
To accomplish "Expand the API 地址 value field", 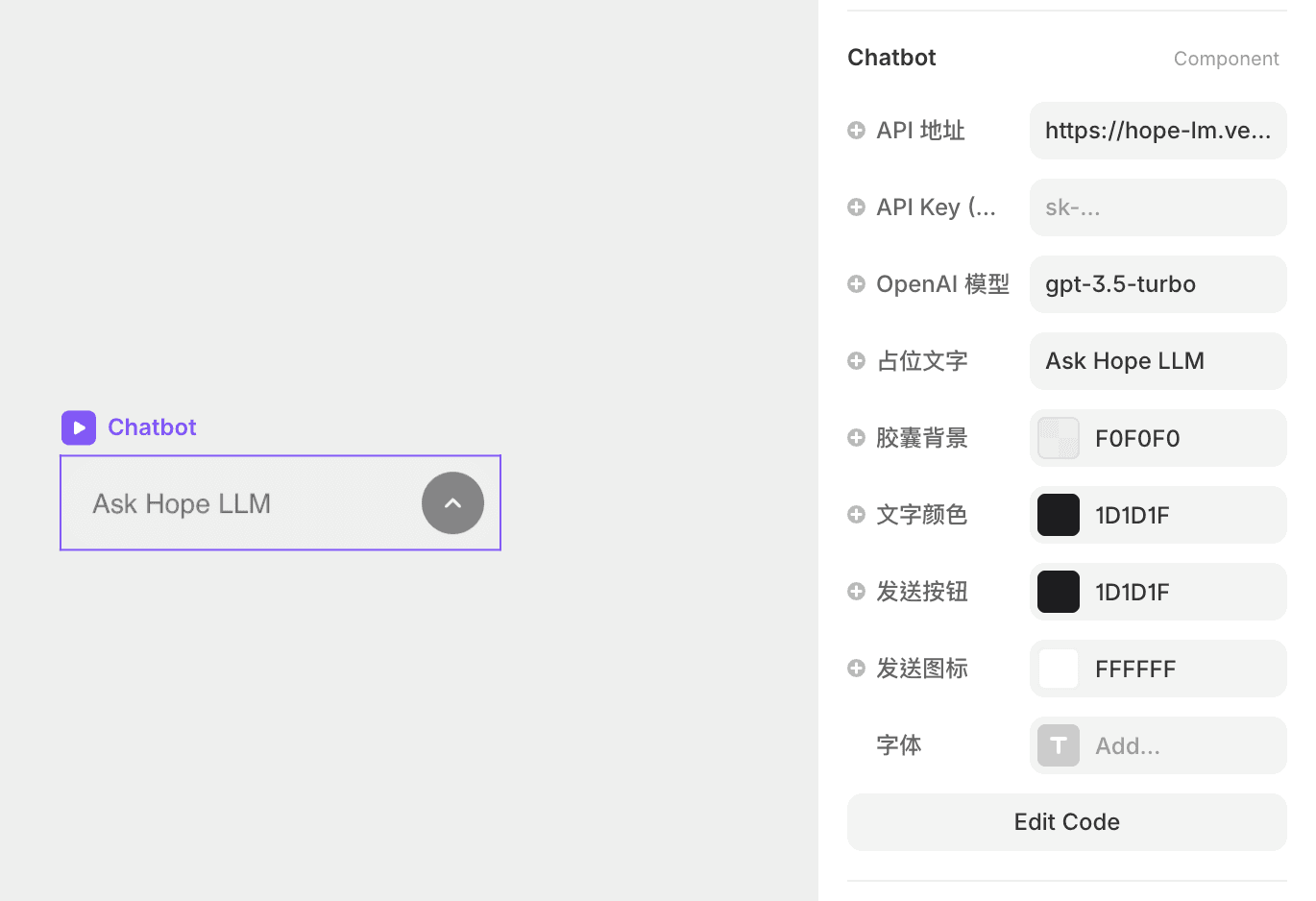I will pyautogui.click(x=1158, y=130).
